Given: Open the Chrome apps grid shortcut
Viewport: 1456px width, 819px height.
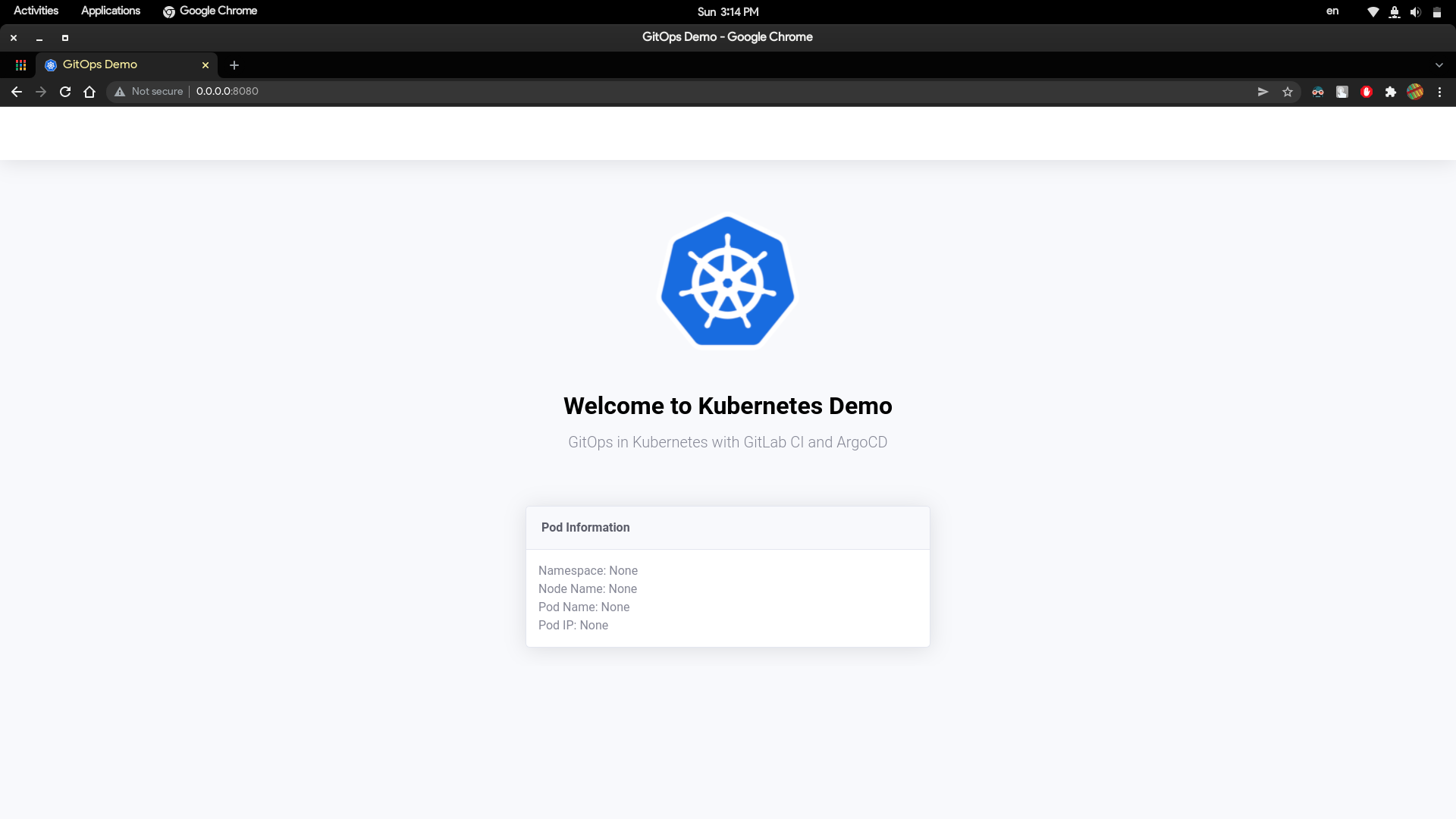Looking at the screenshot, I should tap(20, 65).
